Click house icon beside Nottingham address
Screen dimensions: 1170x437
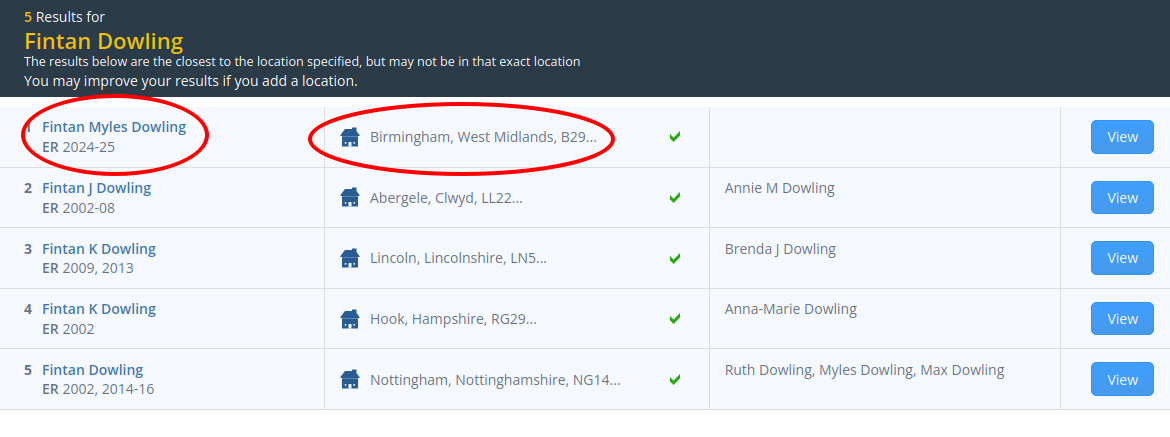(349, 379)
